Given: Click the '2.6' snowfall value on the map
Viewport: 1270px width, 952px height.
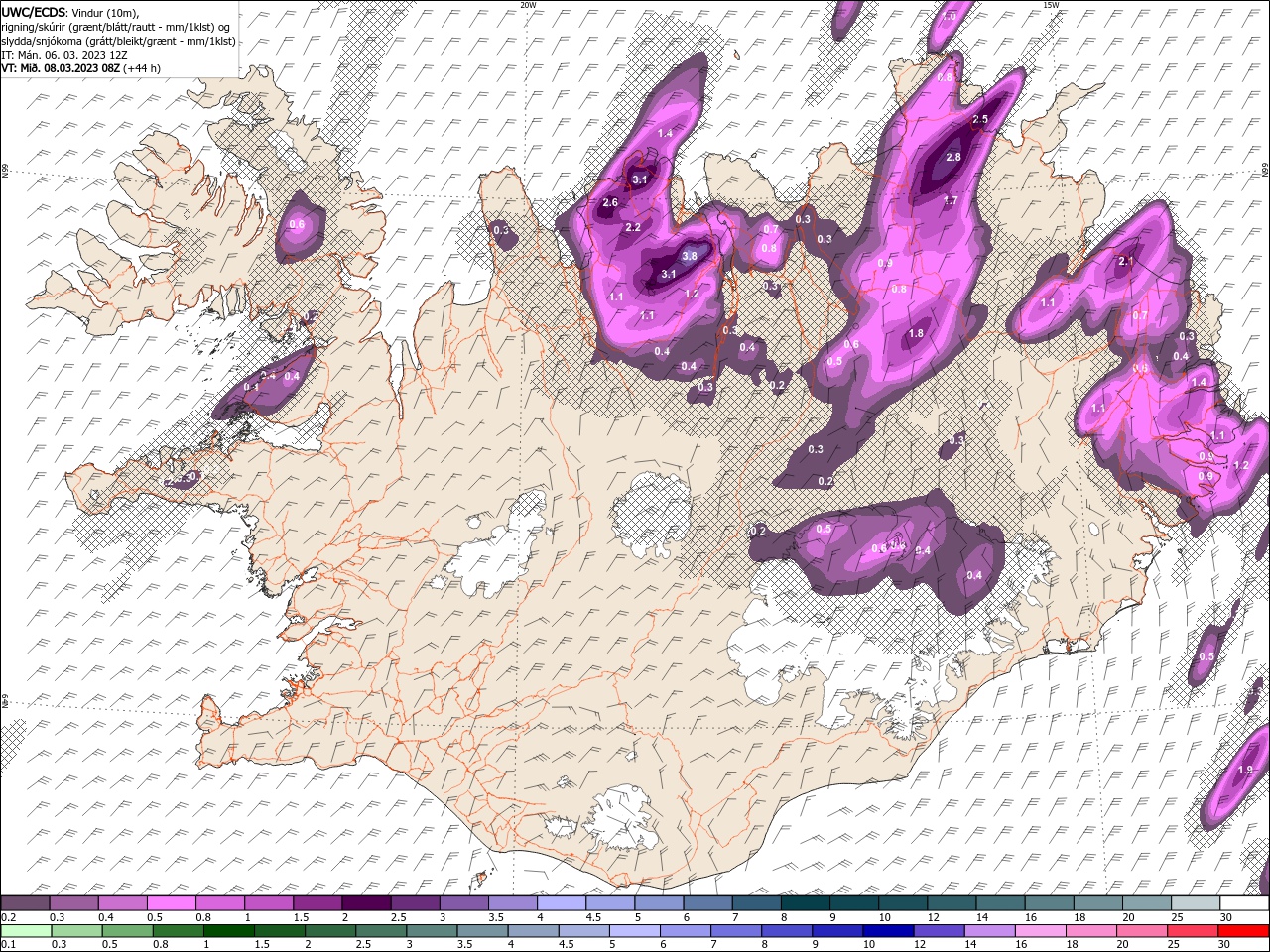Looking at the screenshot, I should 610,203.
